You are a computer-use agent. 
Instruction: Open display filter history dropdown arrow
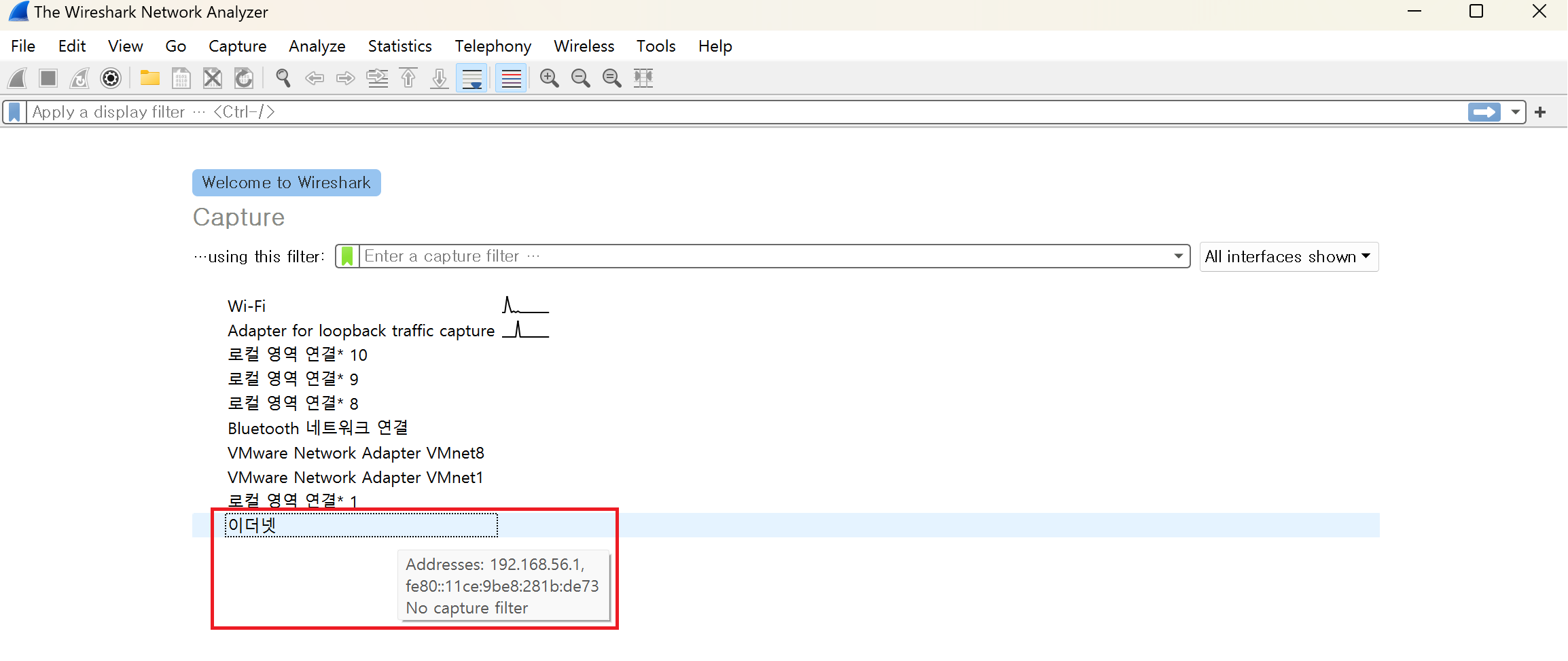point(1515,112)
